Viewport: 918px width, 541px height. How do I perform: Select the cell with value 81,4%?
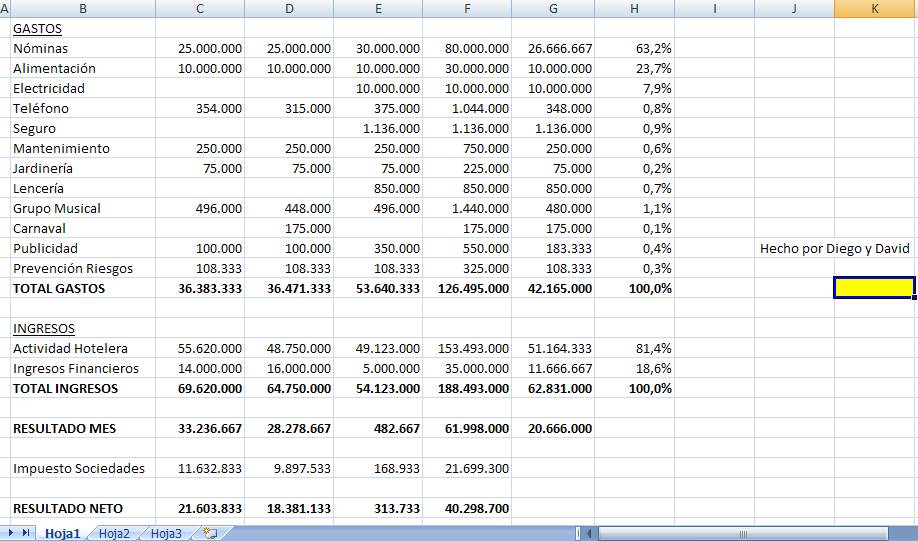635,348
